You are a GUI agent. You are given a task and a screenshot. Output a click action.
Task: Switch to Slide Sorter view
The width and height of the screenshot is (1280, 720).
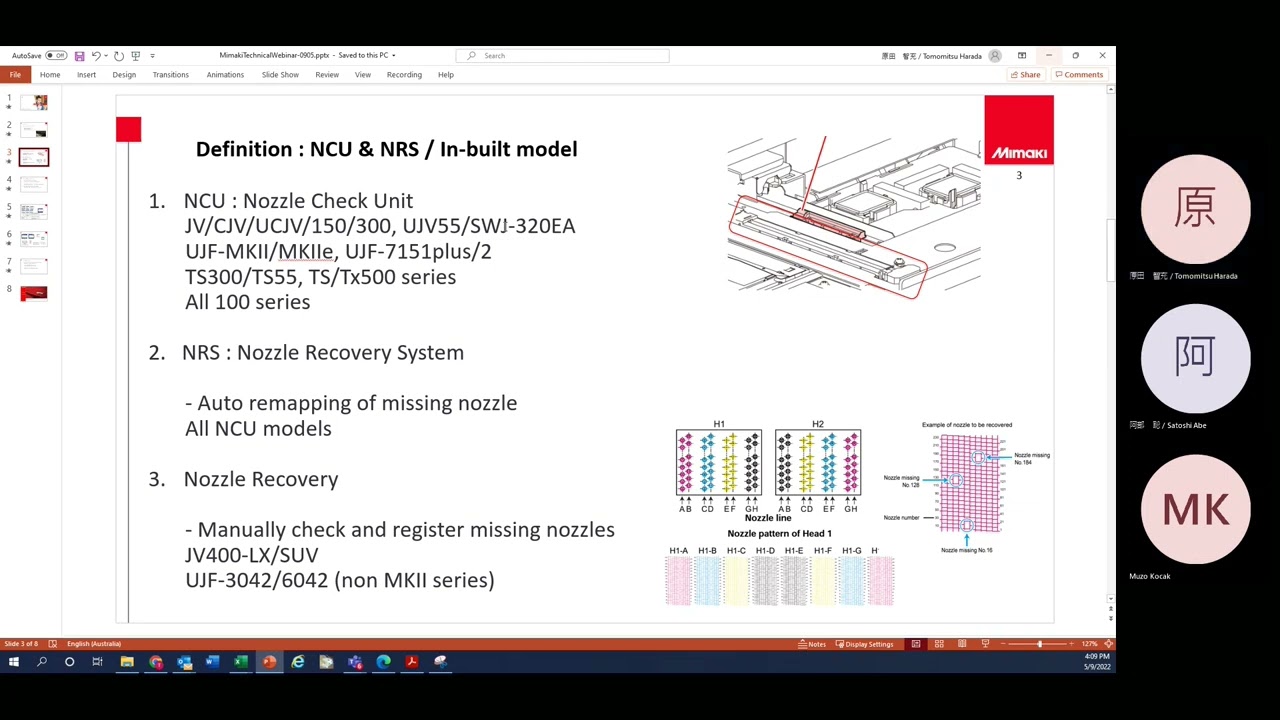(939, 644)
